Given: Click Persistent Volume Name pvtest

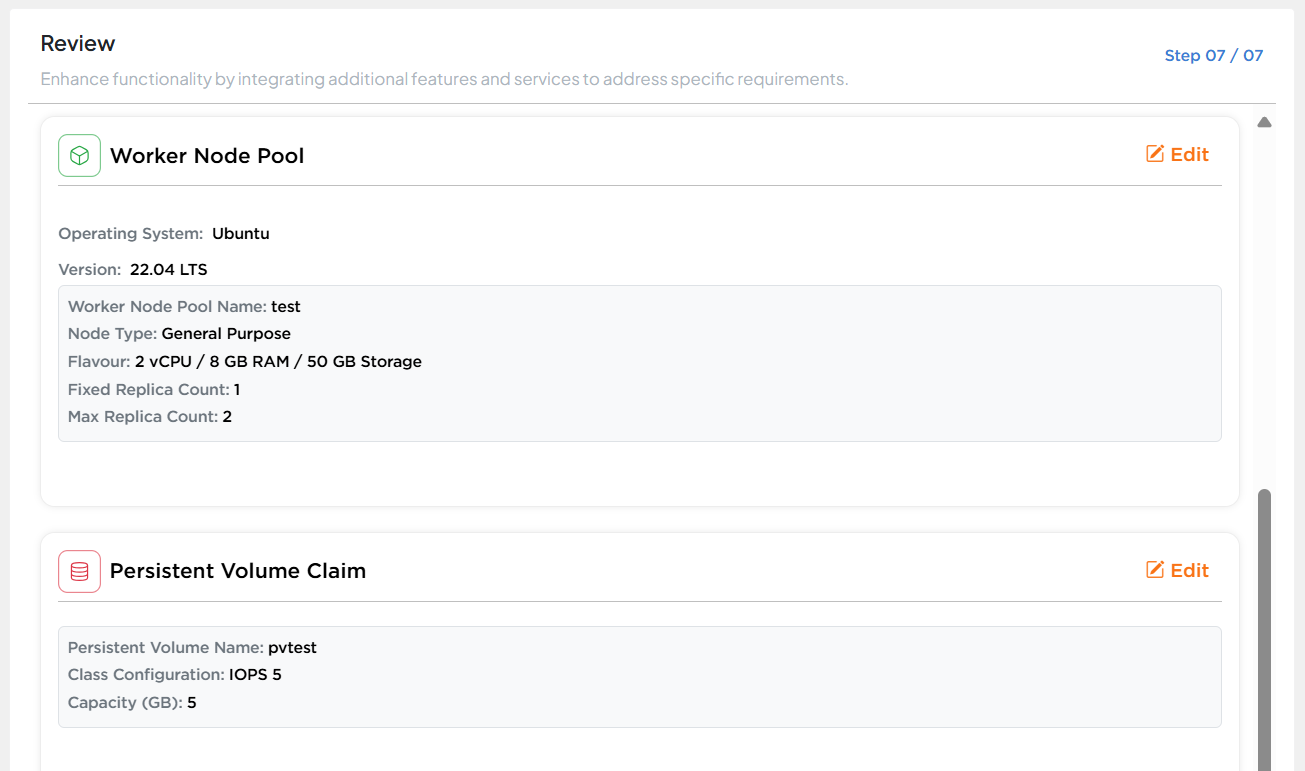Looking at the screenshot, I should 292,648.
